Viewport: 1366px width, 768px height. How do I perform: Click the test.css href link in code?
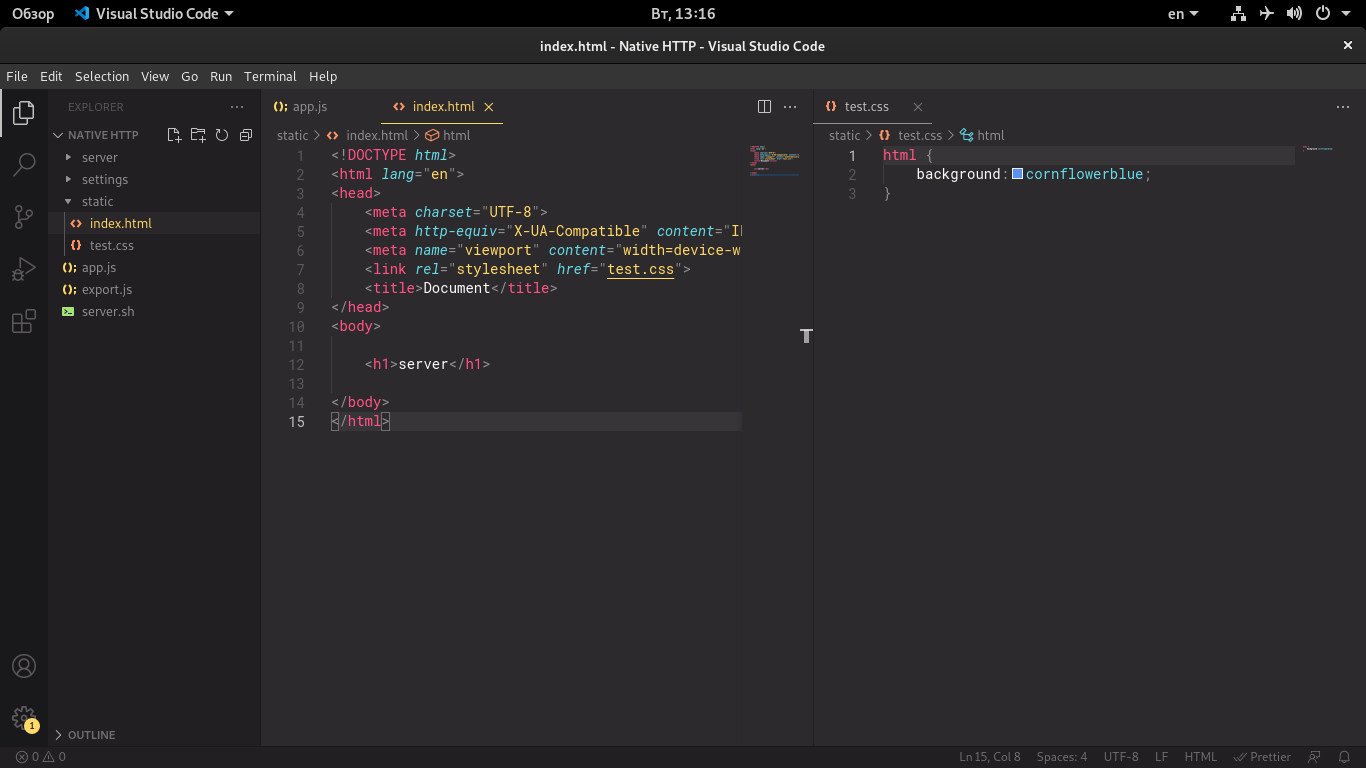[640, 269]
